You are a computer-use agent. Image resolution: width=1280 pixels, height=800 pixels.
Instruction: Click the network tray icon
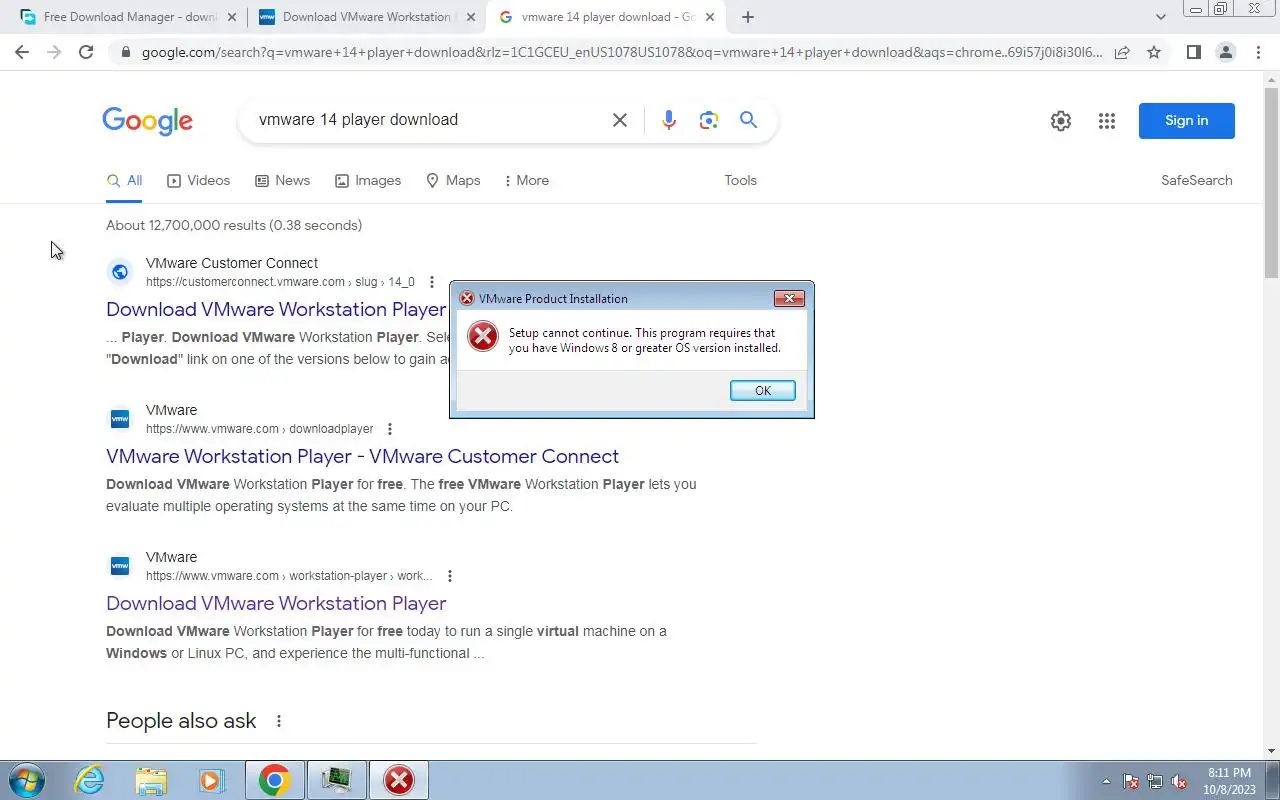(1155, 781)
